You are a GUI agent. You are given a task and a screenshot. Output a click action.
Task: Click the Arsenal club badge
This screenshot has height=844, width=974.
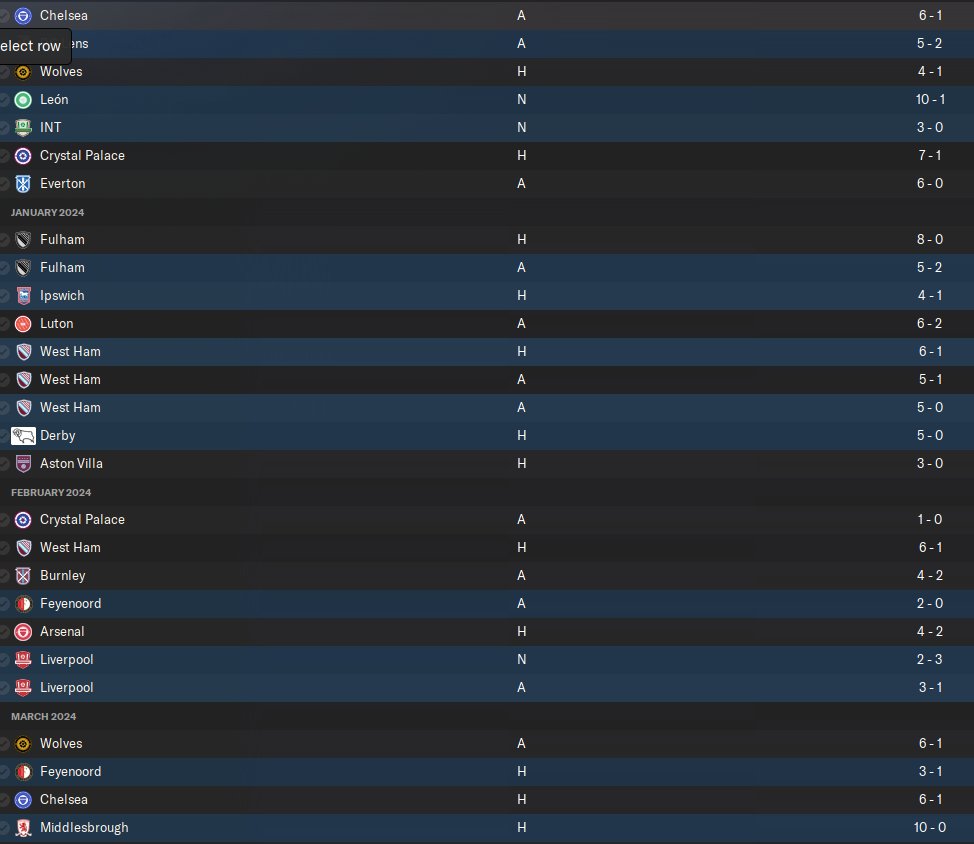pos(23,632)
